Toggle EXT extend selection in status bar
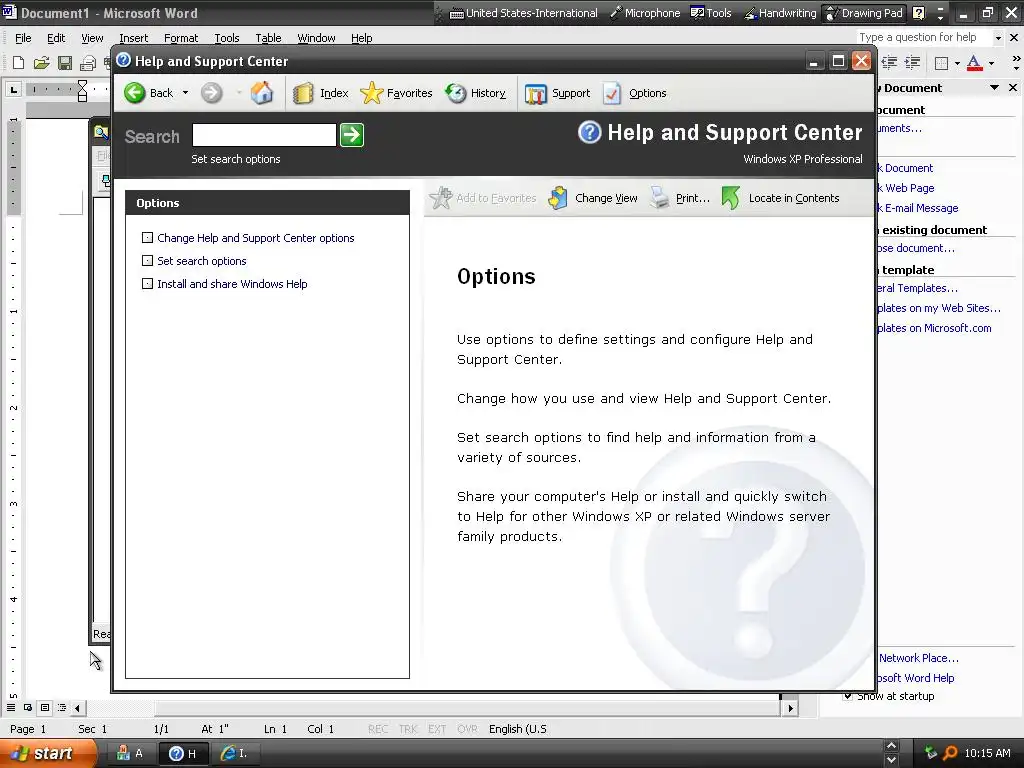The width and height of the screenshot is (1024, 768). coord(438,729)
